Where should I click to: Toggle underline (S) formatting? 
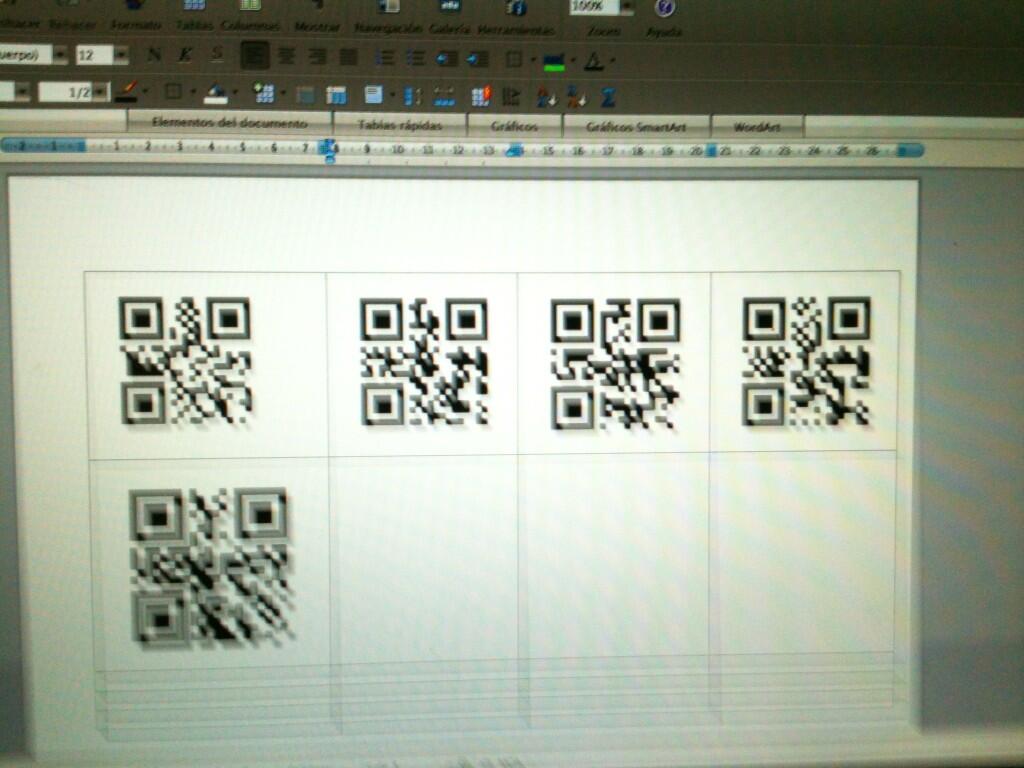(x=217, y=55)
